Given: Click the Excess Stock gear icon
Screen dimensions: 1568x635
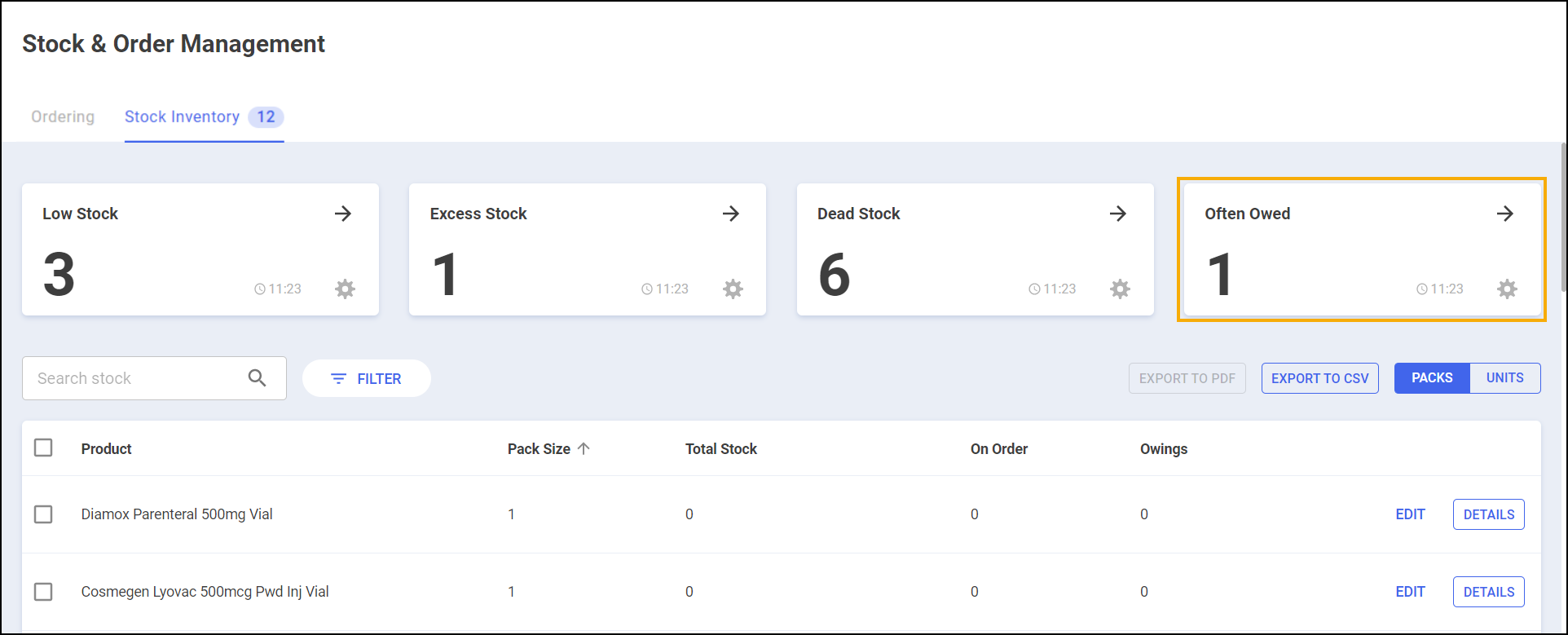Looking at the screenshot, I should click(x=733, y=289).
